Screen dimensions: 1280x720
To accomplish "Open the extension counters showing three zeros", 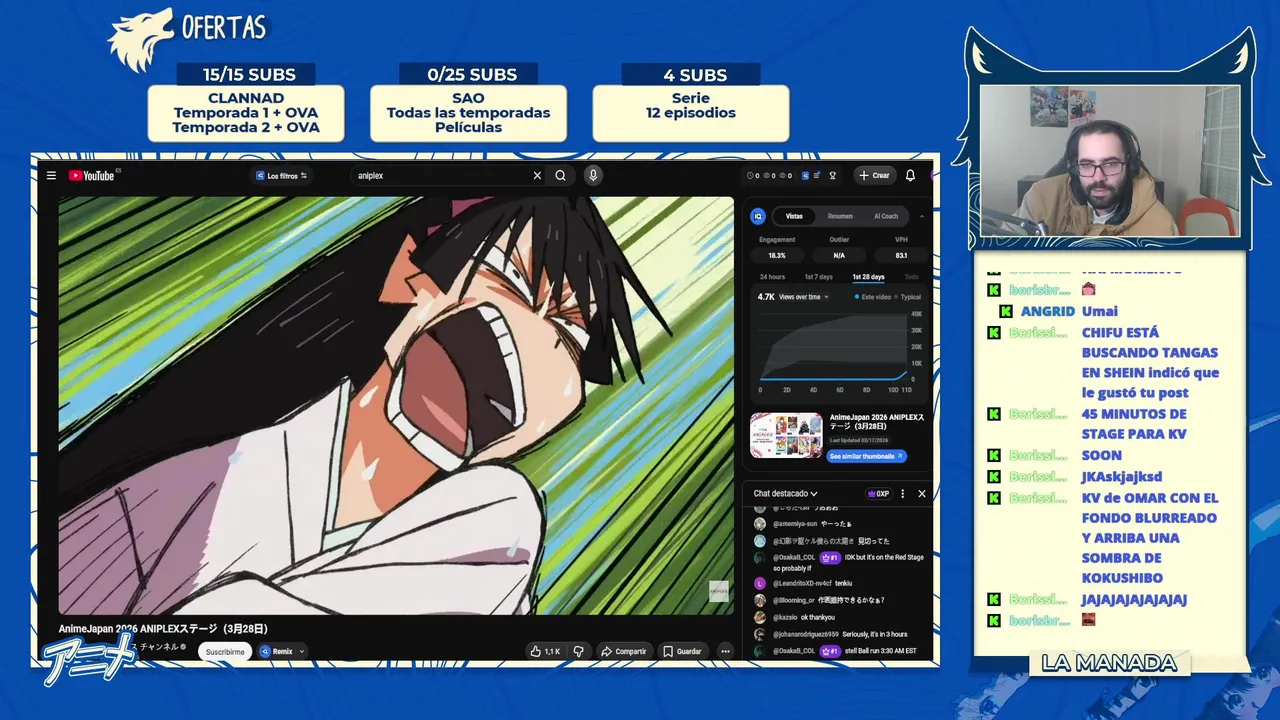I will [x=770, y=175].
